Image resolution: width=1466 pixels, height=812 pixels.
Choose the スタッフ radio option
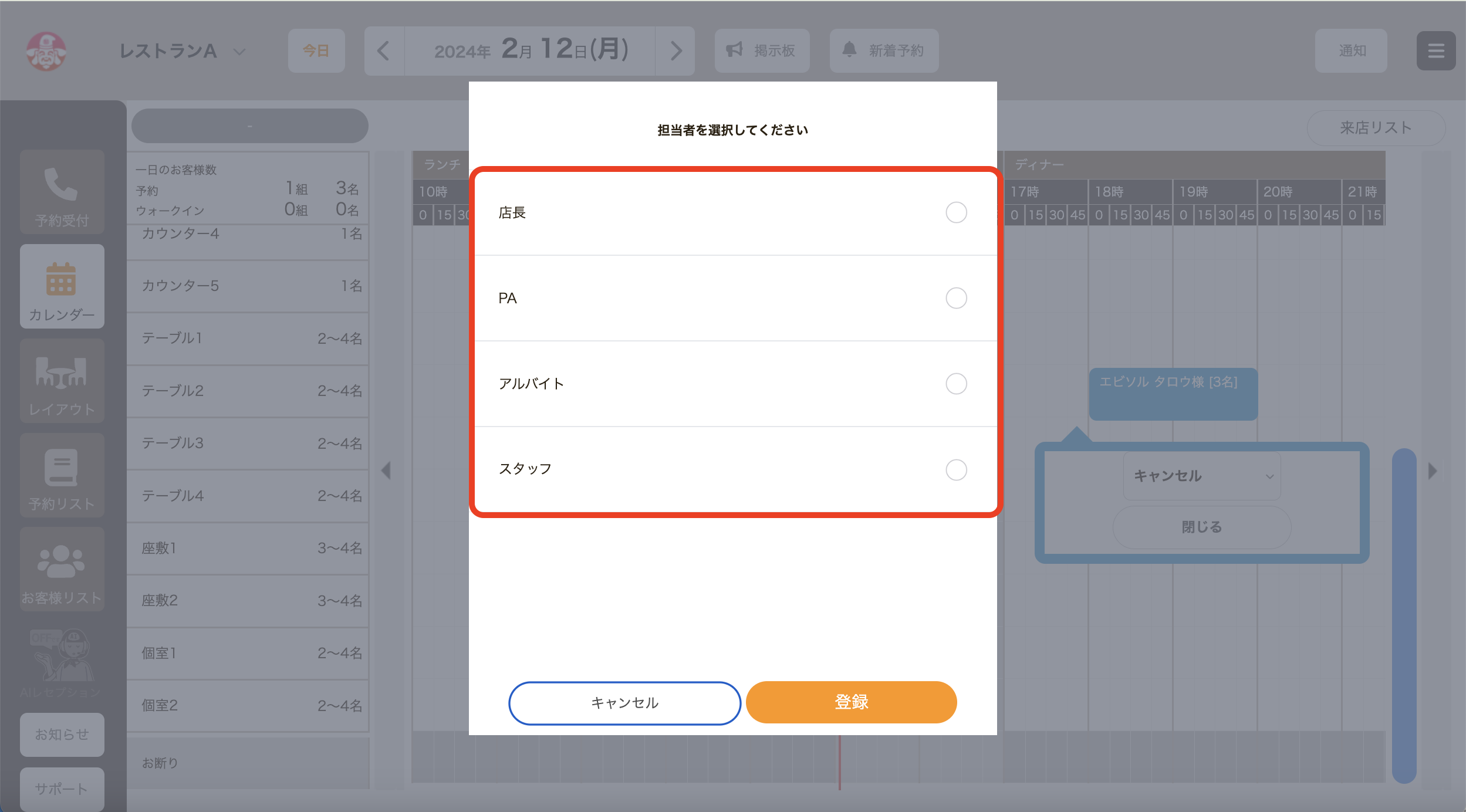(x=956, y=469)
